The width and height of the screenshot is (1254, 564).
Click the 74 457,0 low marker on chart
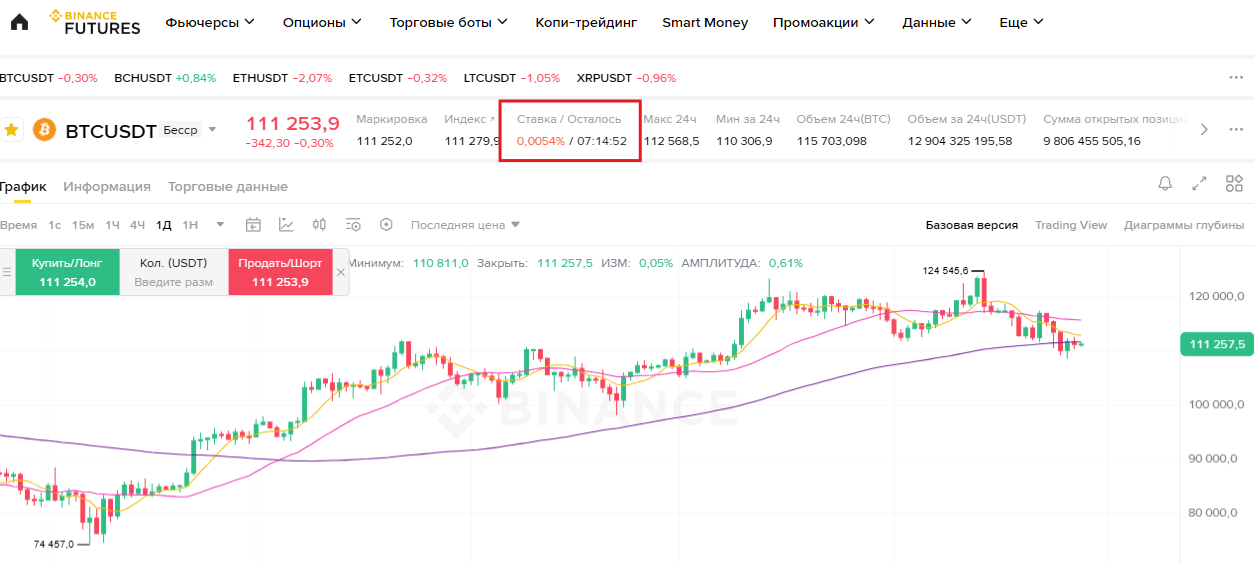click(54, 544)
